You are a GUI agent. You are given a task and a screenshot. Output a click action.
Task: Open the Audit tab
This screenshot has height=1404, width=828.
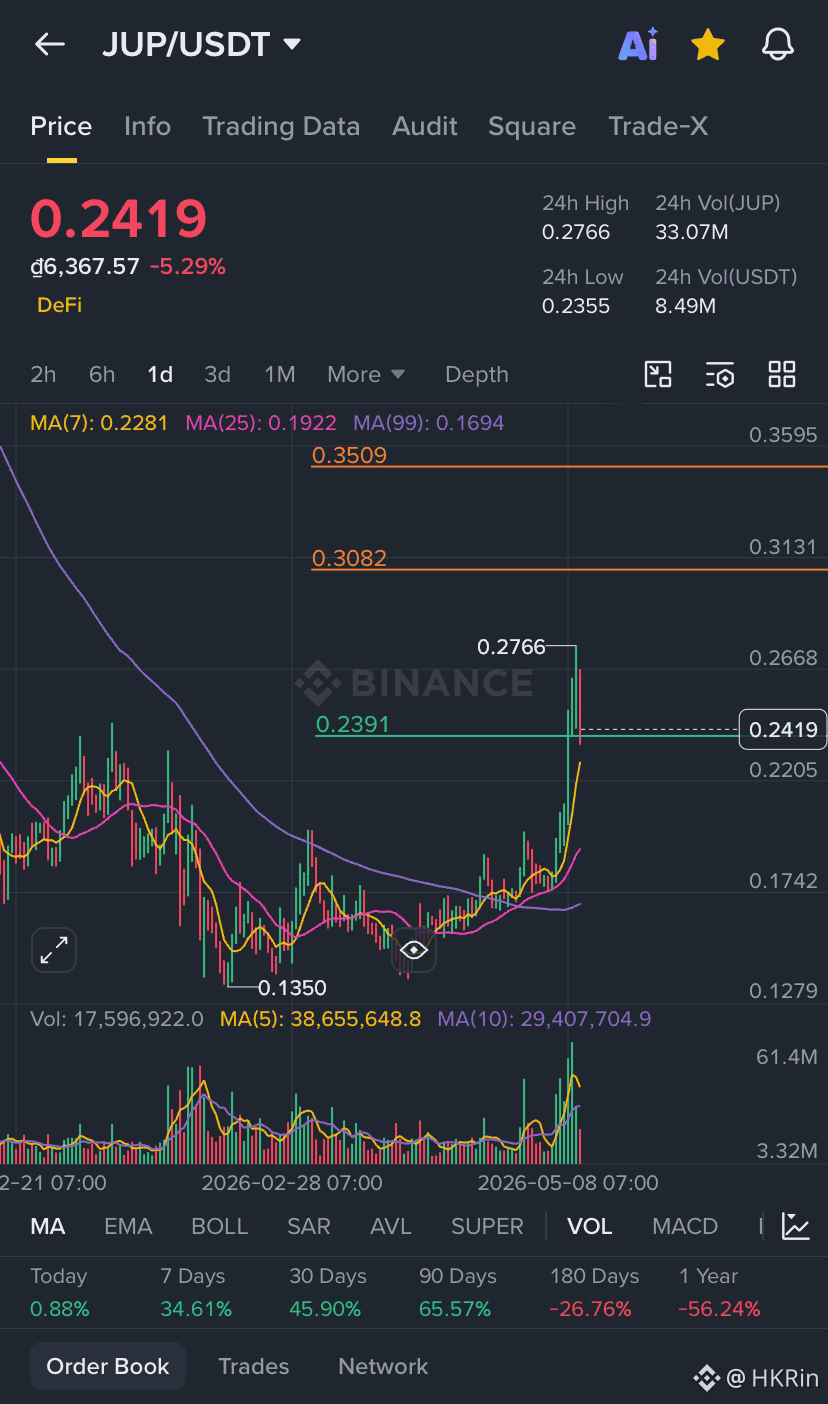pos(425,126)
